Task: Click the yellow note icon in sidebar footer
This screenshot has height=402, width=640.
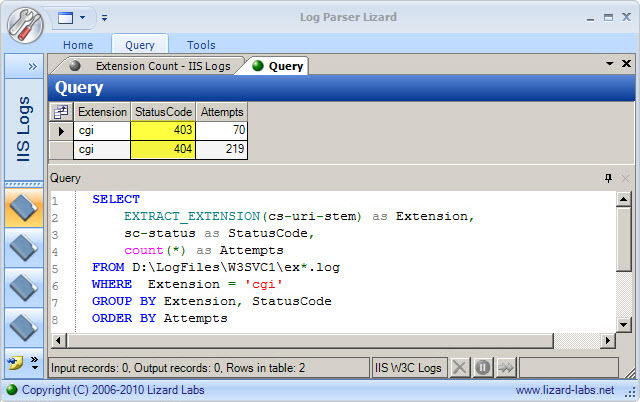Action: coord(15,363)
